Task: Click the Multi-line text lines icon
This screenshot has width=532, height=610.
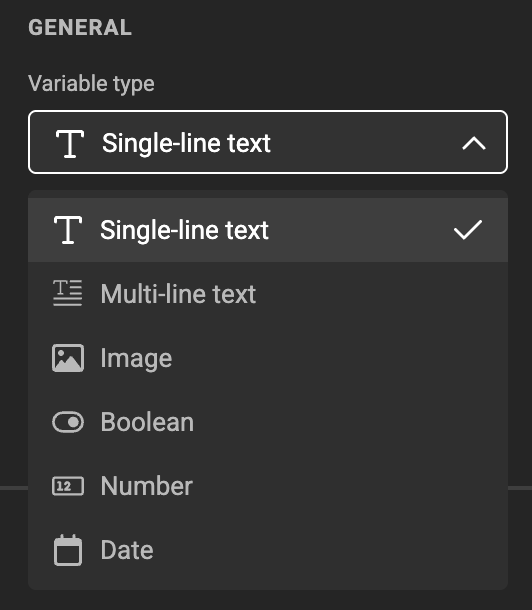Action: [68, 293]
